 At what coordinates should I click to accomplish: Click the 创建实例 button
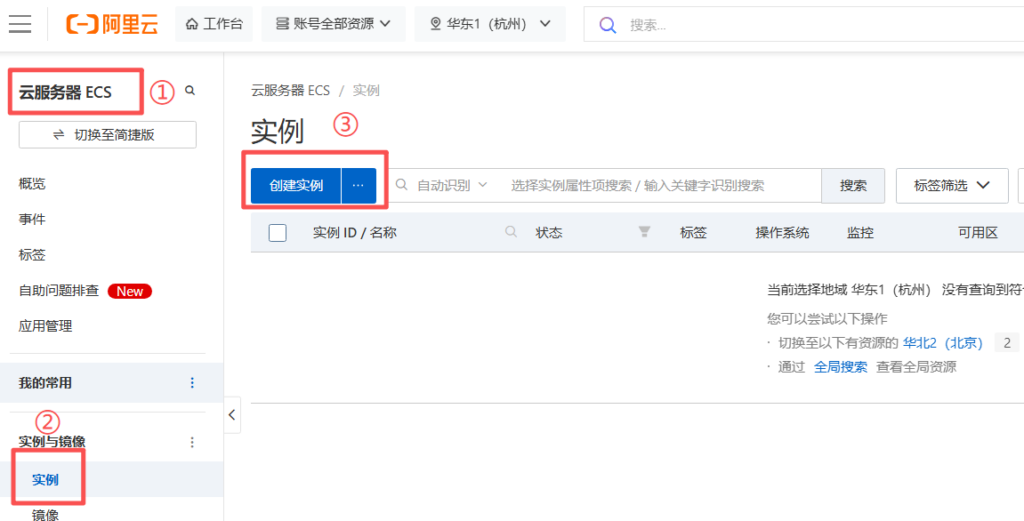pyautogui.click(x=296, y=185)
